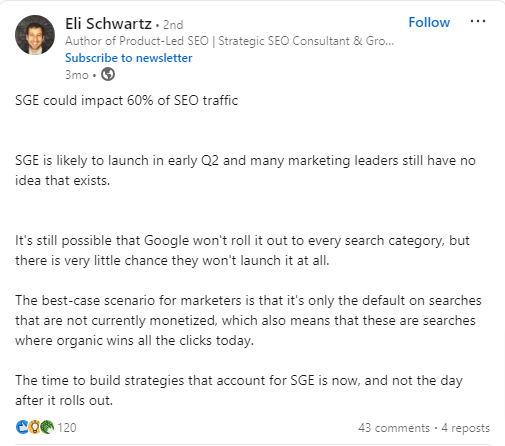View the 43 comments
Screen dimensions: 505x446
coord(394,428)
